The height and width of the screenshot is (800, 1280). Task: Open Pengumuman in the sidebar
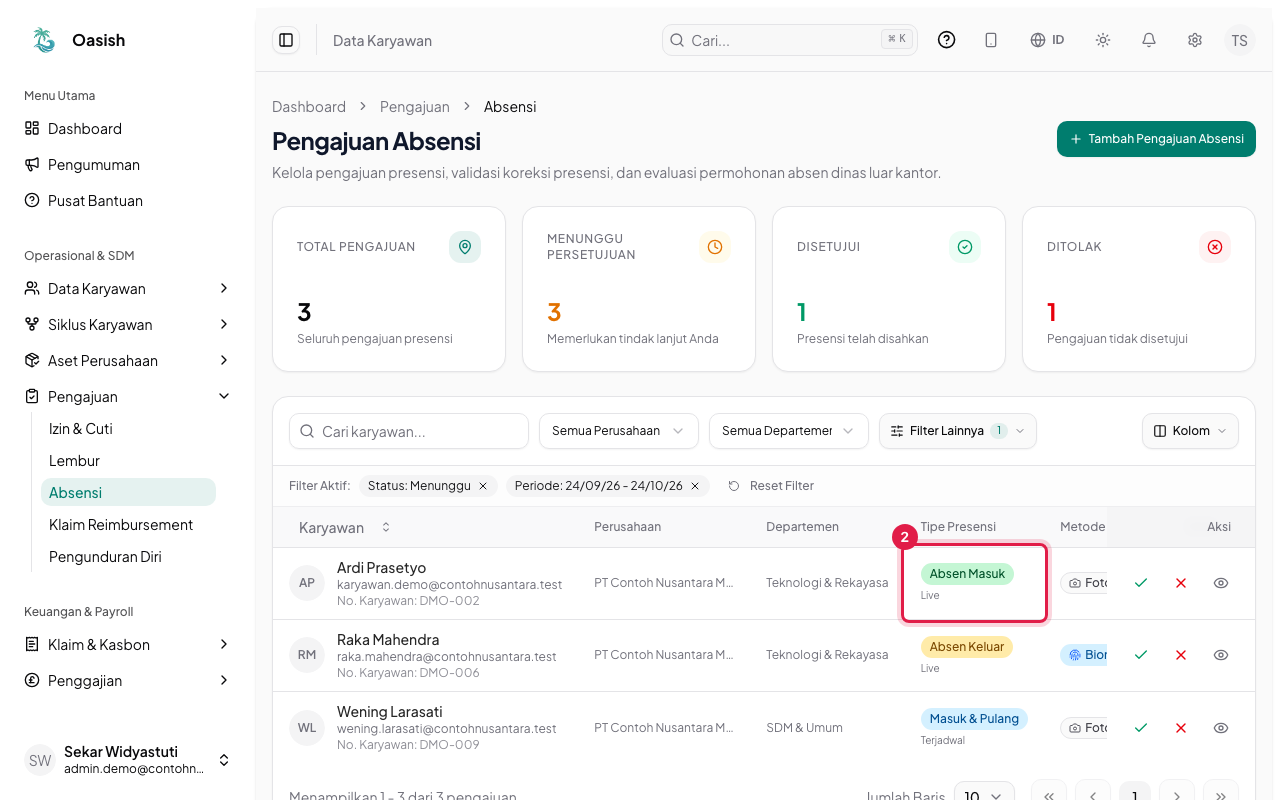[x=128, y=165]
